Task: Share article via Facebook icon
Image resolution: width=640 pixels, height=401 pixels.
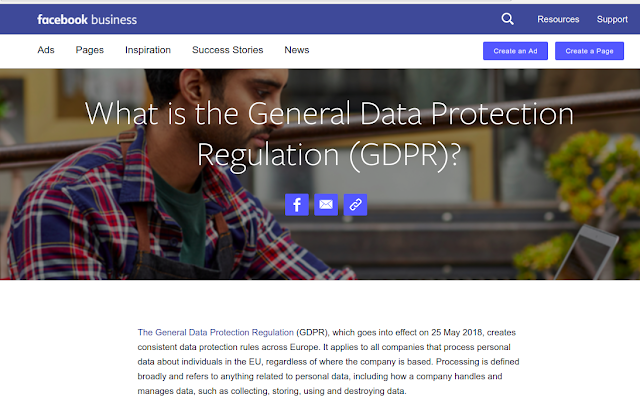Action: point(297,205)
